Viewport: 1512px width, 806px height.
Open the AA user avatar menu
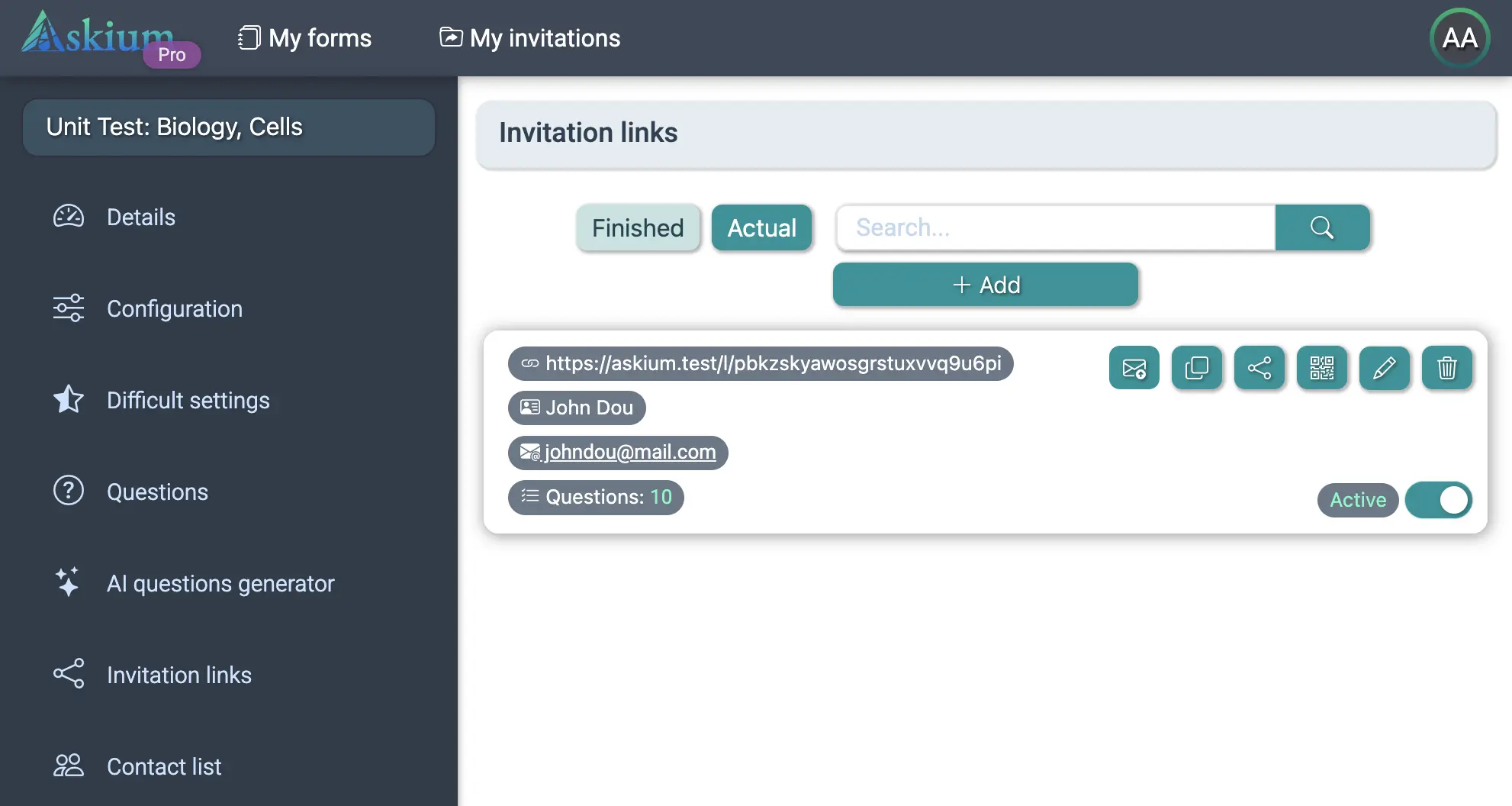point(1459,38)
